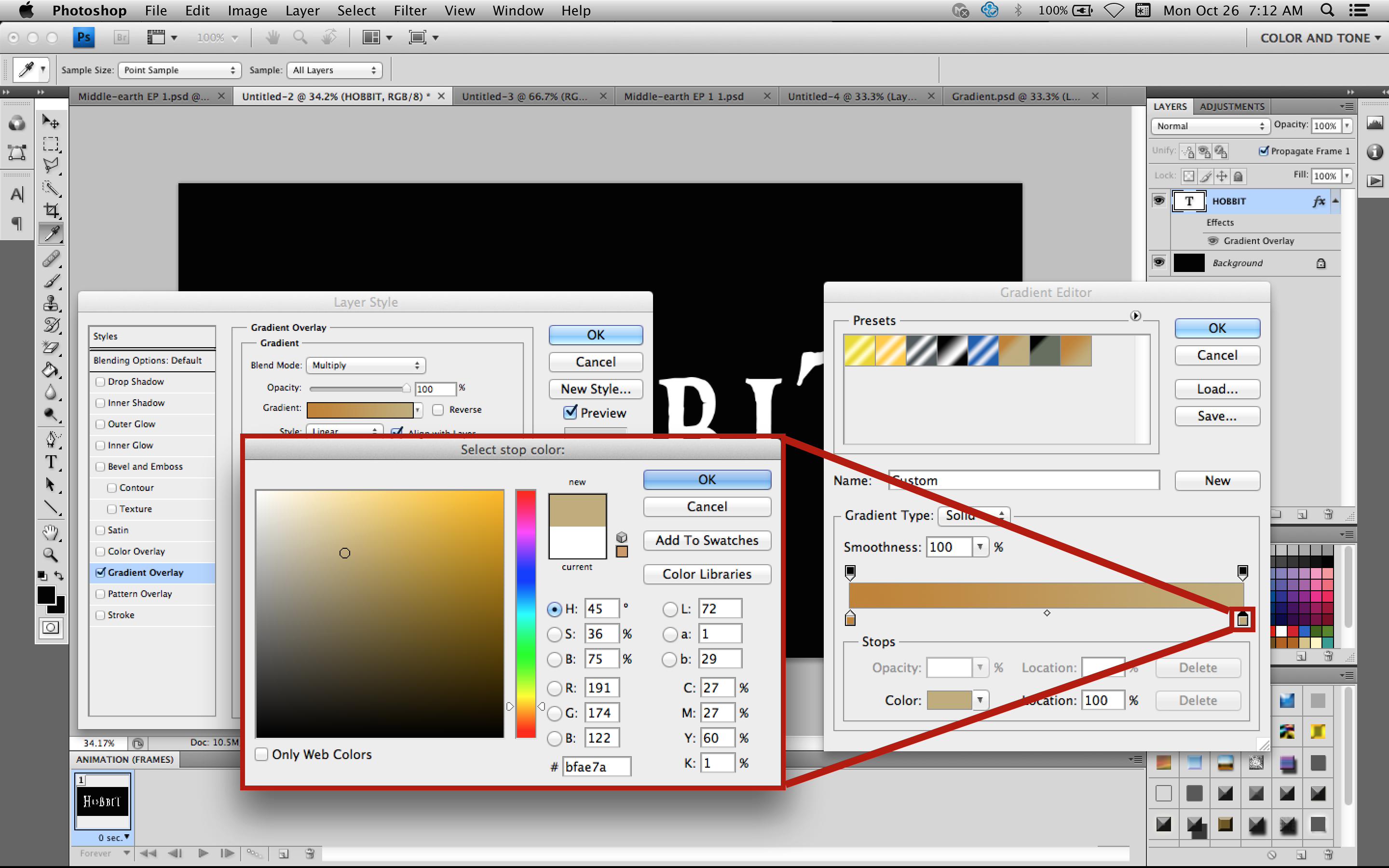Open the Sample Size dropdown
Image resolution: width=1389 pixels, height=868 pixels.
coord(179,69)
